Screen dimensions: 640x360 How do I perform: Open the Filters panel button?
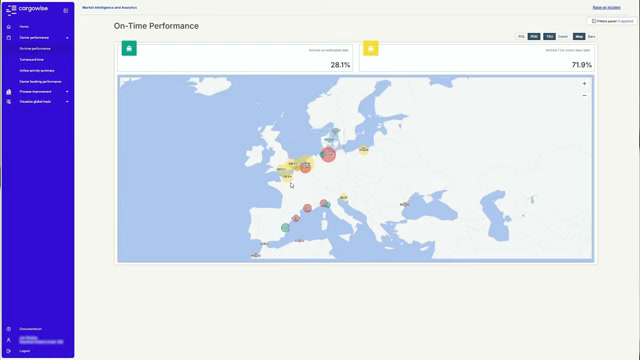(x=612, y=21)
